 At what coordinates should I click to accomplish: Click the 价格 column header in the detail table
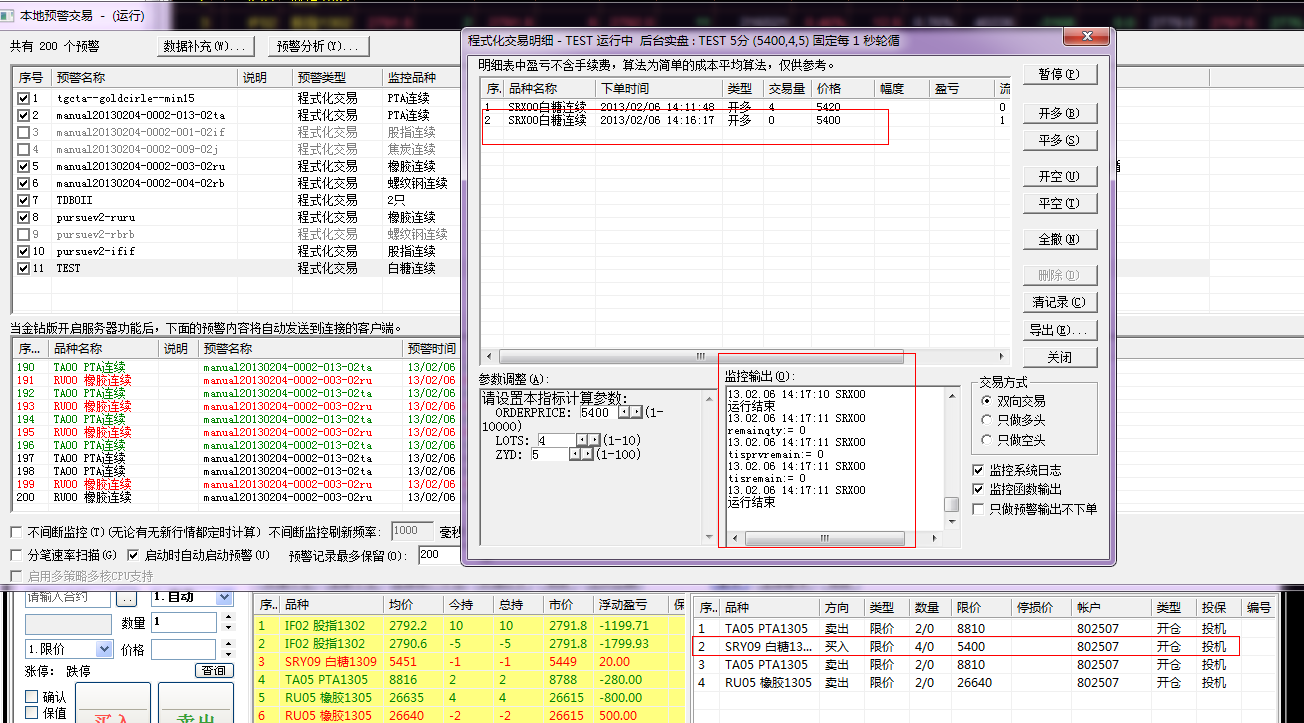[x=829, y=89]
